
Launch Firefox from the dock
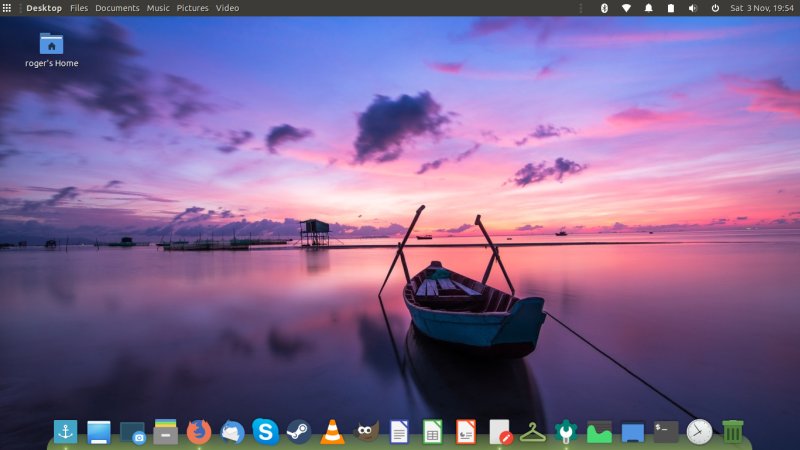click(x=199, y=432)
